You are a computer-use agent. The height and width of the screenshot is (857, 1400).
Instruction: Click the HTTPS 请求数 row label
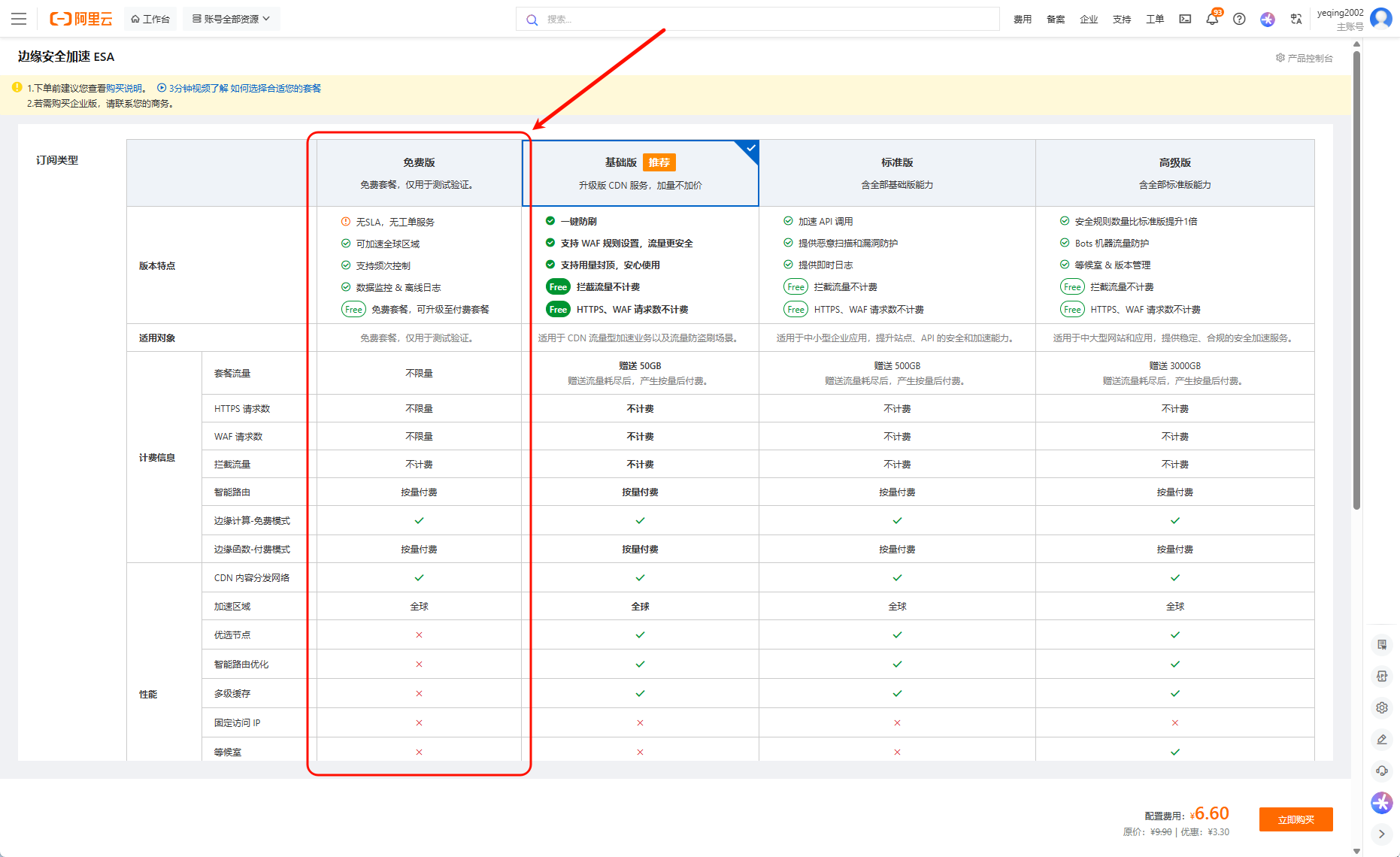click(242, 409)
